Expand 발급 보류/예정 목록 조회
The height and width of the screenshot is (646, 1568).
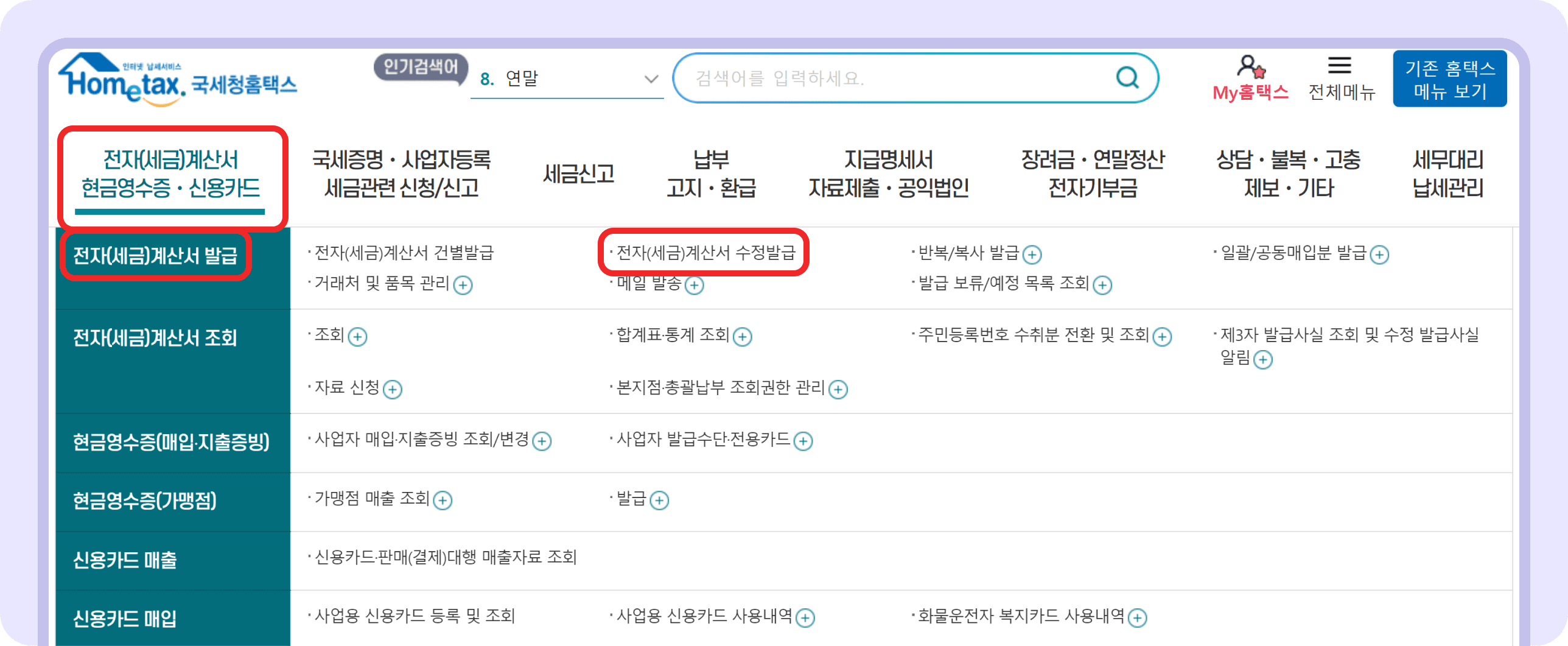point(1102,284)
